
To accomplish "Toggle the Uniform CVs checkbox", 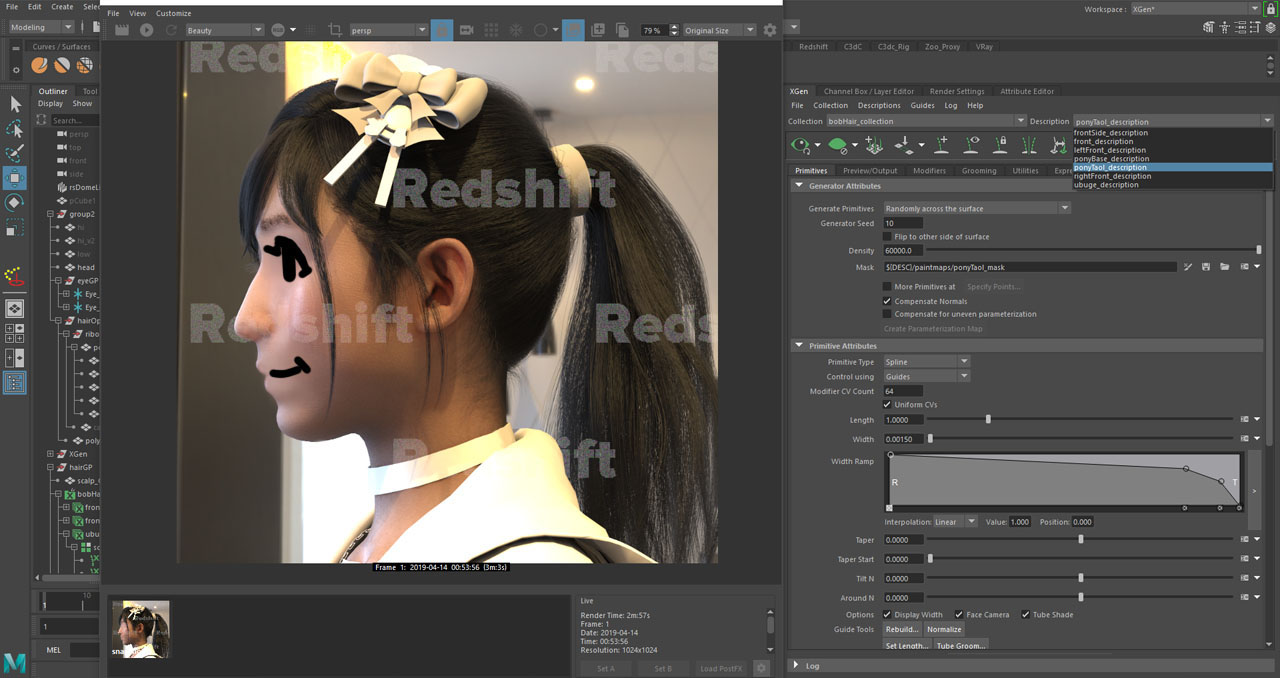I will 888,405.
